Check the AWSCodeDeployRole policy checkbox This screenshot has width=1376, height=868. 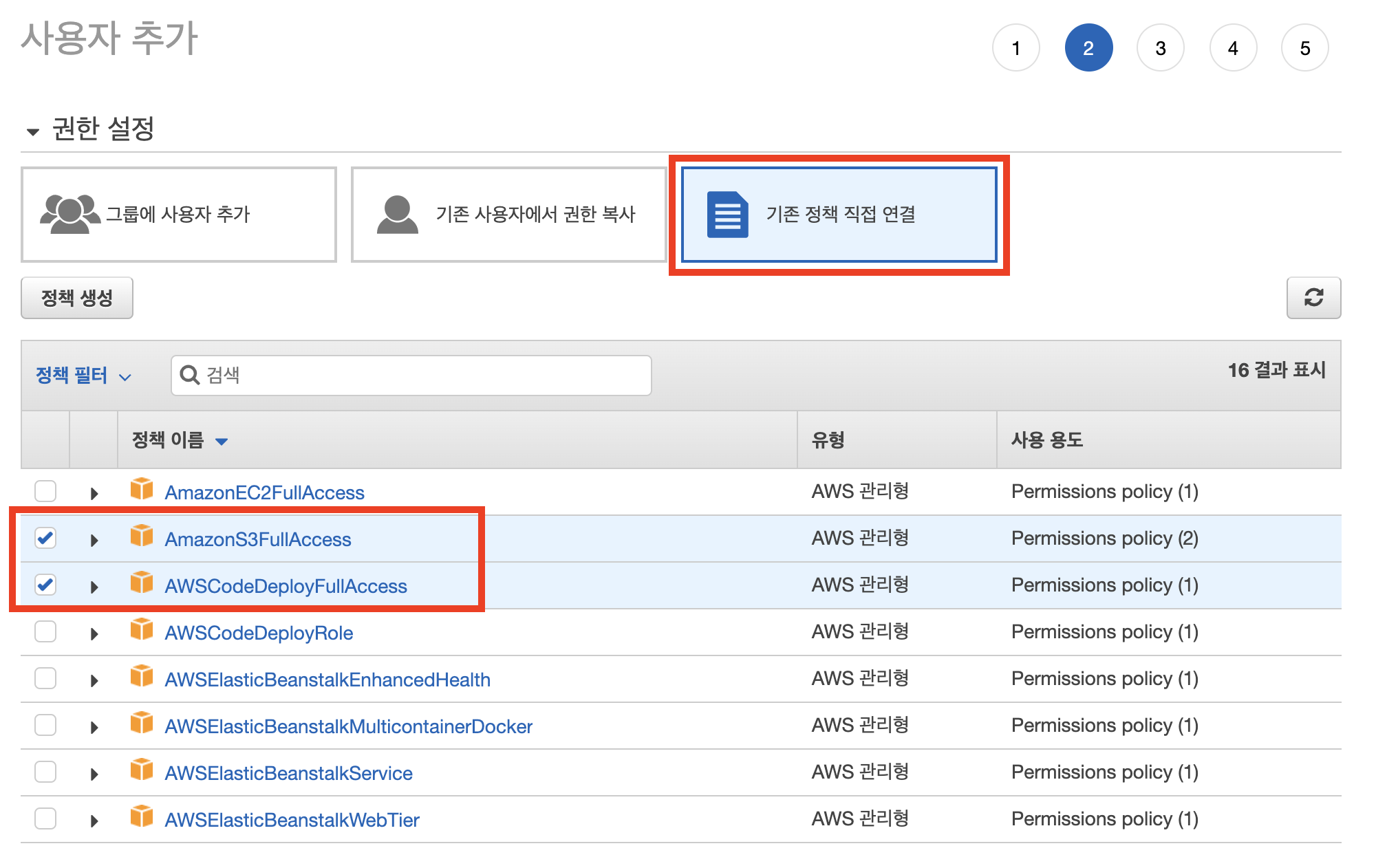[x=45, y=631]
